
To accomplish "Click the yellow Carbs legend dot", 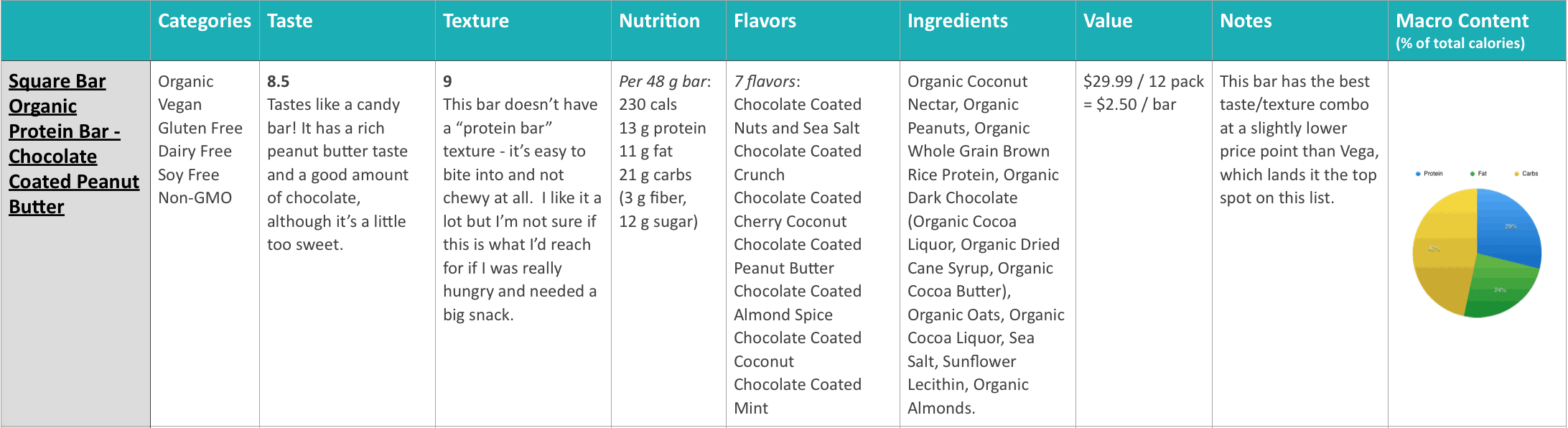I will coord(1517,174).
